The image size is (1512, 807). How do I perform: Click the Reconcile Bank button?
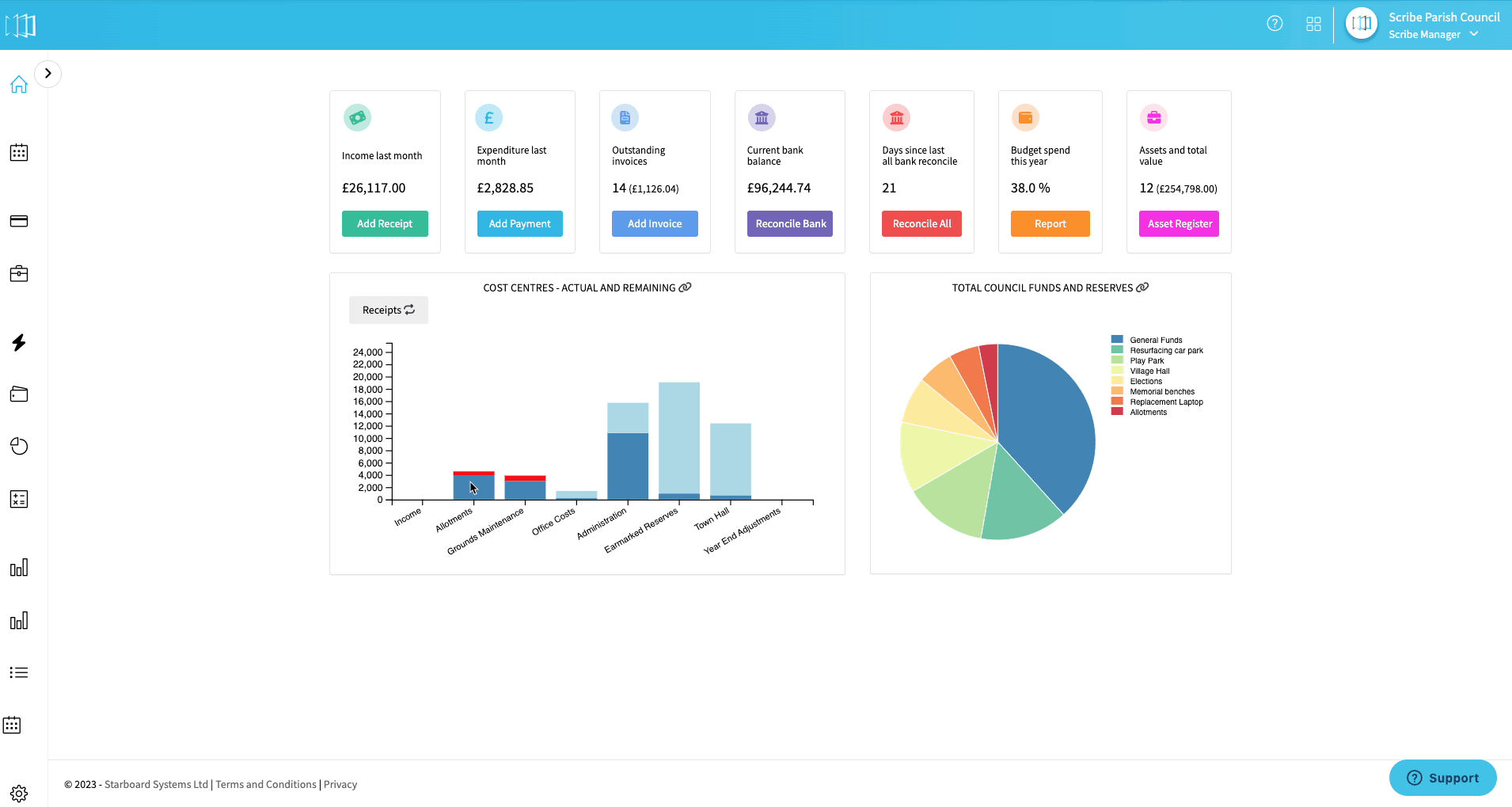click(790, 223)
